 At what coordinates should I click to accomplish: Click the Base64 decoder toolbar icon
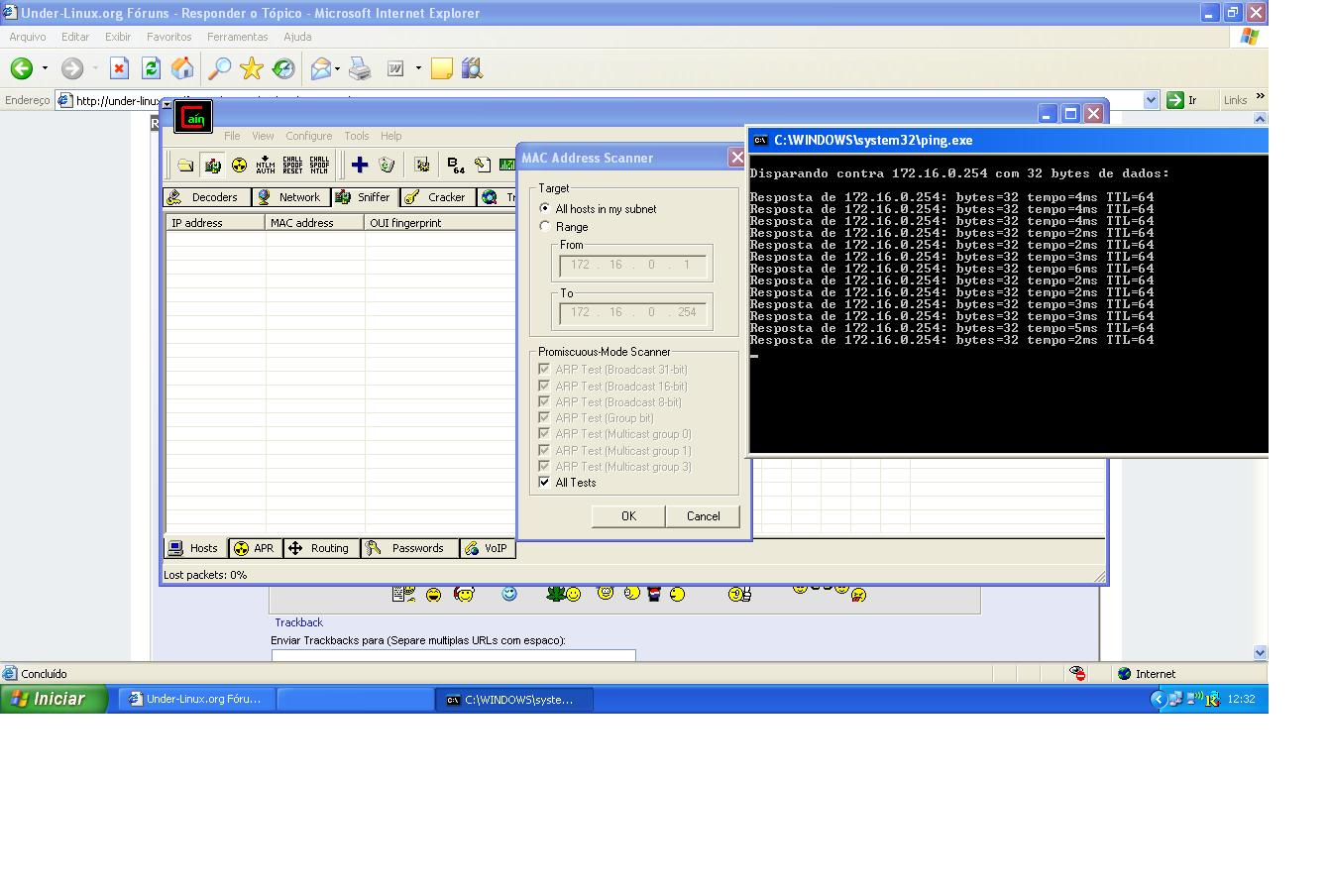[x=455, y=166]
